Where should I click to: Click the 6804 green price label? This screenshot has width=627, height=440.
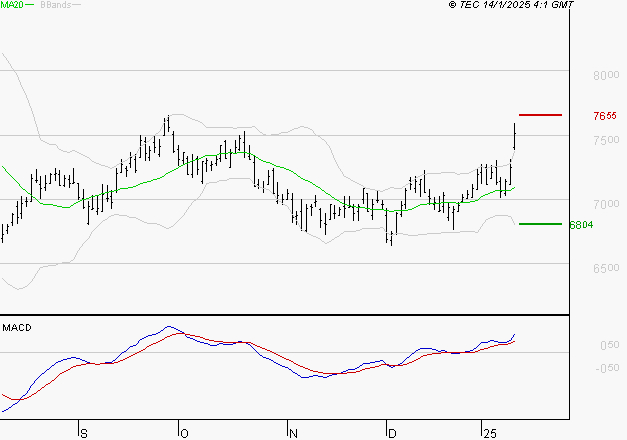click(x=581, y=225)
